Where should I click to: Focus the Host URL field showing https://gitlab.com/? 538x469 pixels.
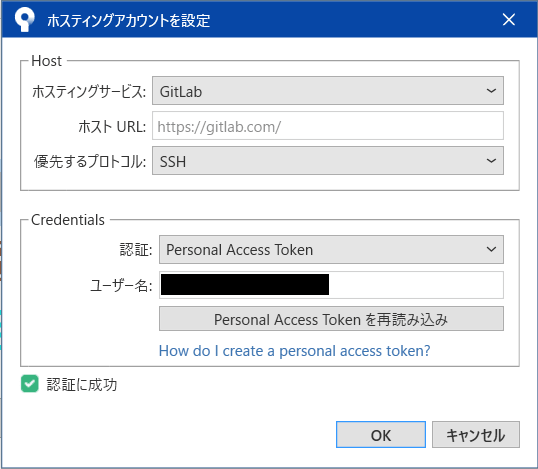pos(328,126)
